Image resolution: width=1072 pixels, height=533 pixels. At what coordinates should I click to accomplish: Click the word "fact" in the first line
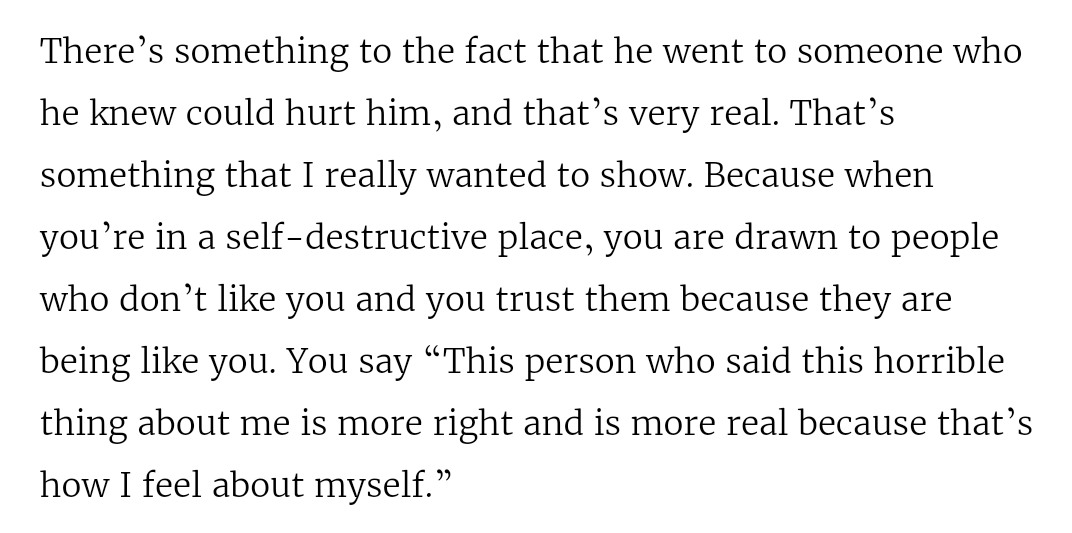click(x=495, y=52)
